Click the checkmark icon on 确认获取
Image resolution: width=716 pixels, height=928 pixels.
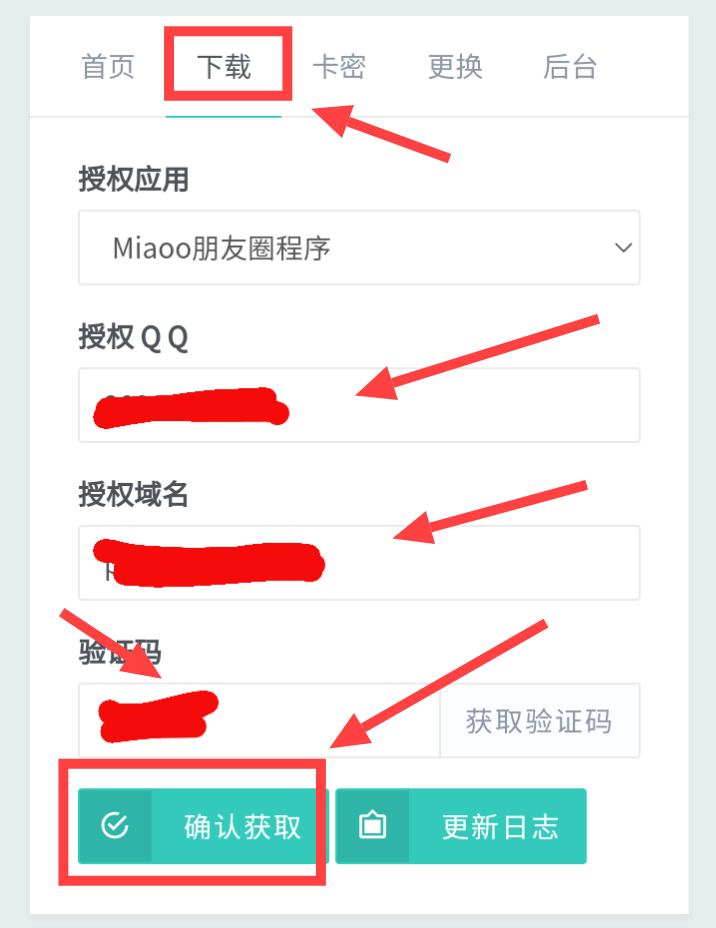pos(115,826)
